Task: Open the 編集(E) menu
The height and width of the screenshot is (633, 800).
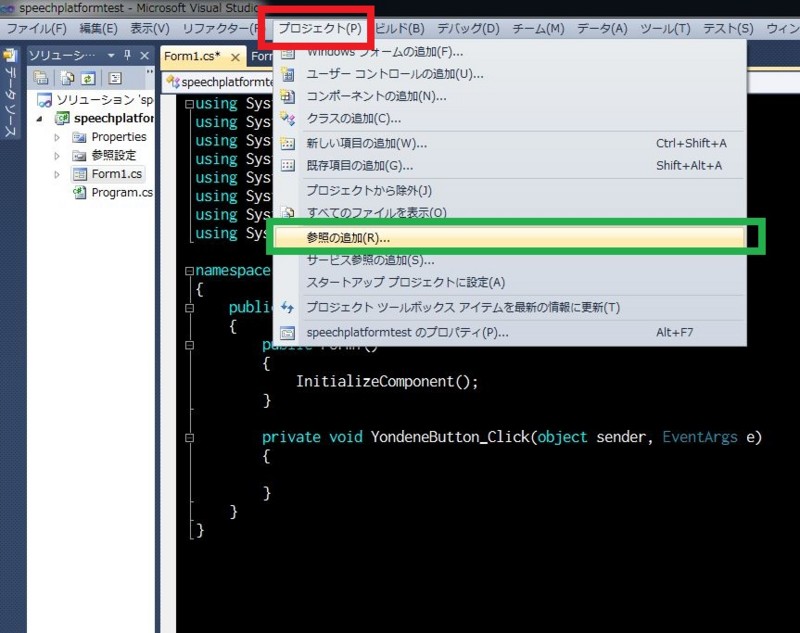Action: (x=98, y=29)
